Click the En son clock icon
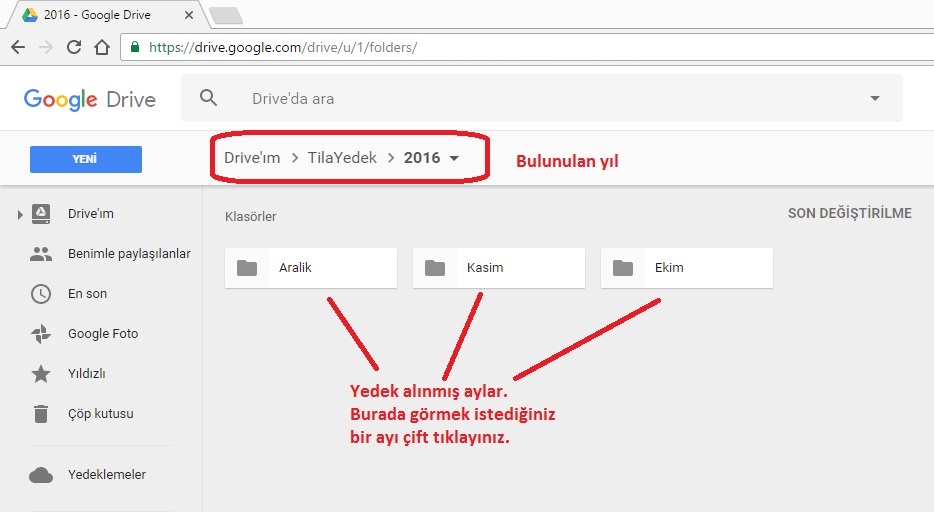This screenshot has width=934, height=512. click(41, 294)
